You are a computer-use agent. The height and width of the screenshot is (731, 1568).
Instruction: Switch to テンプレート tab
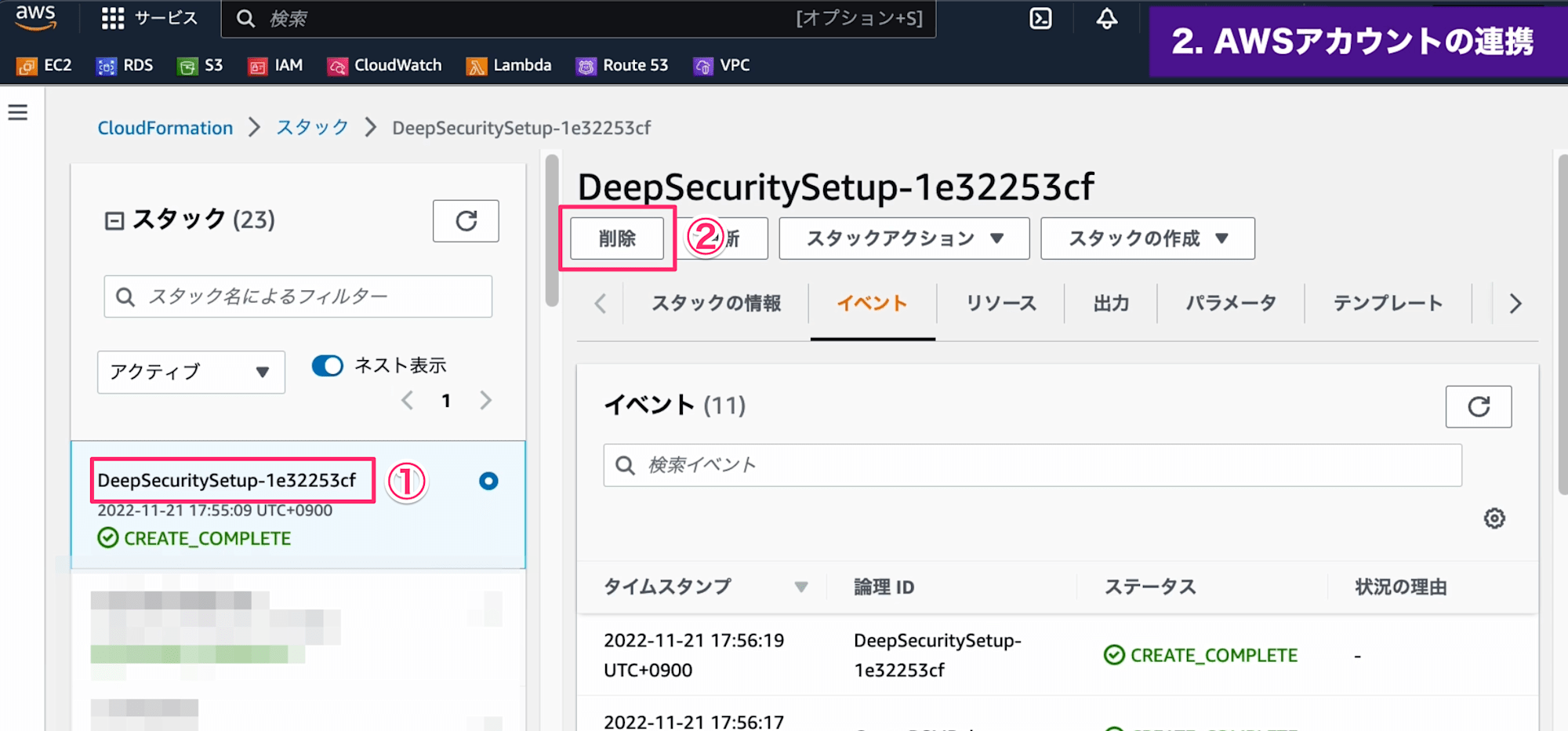pyautogui.click(x=1388, y=304)
